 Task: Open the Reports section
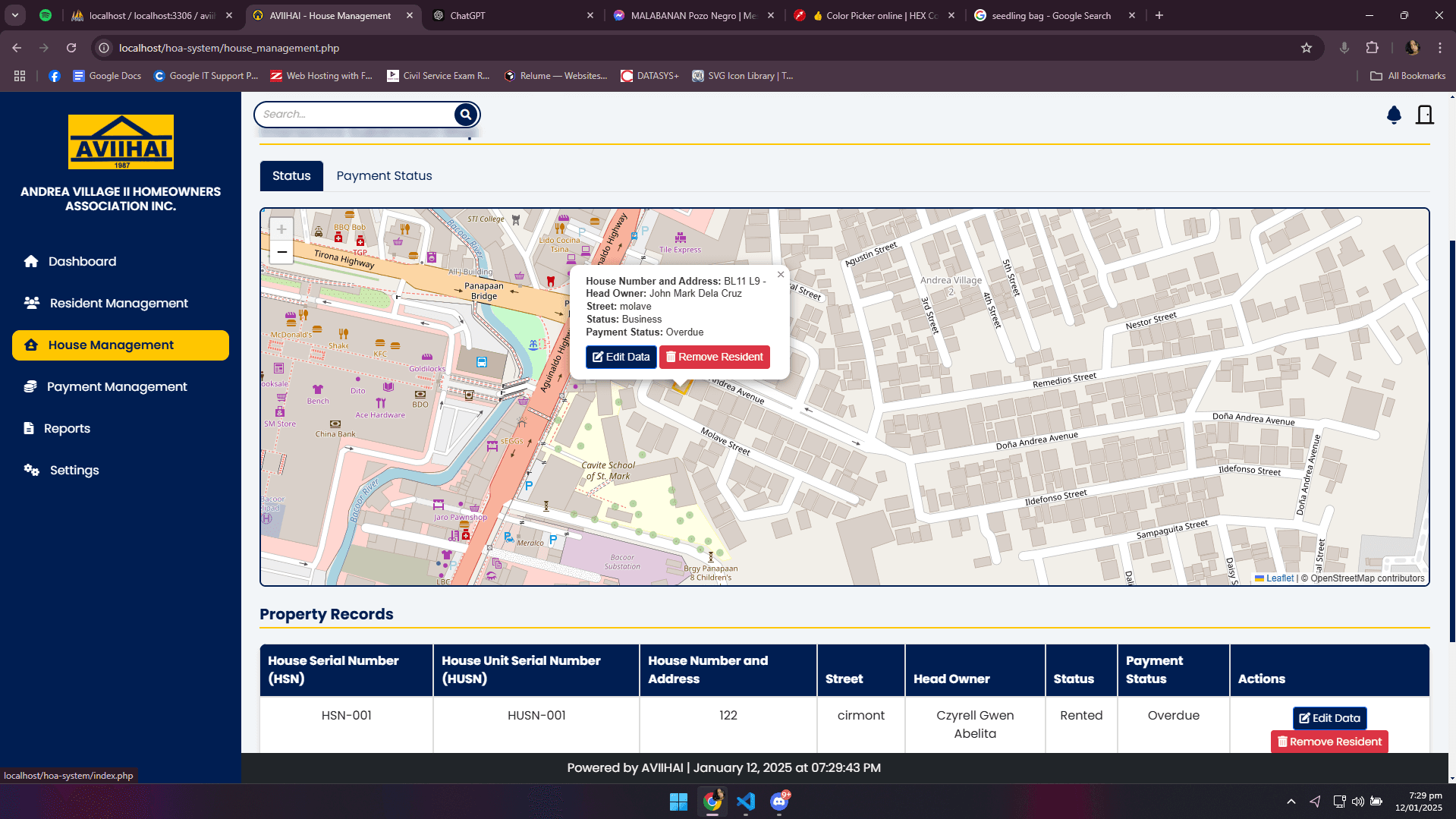tap(67, 428)
